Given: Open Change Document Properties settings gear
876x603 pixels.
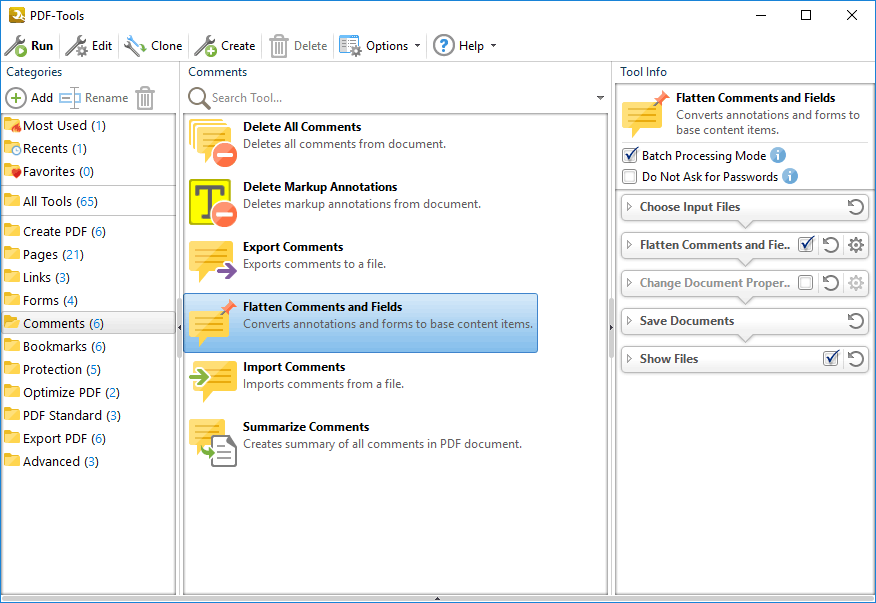Looking at the screenshot, I should click(x=855, y=283).
